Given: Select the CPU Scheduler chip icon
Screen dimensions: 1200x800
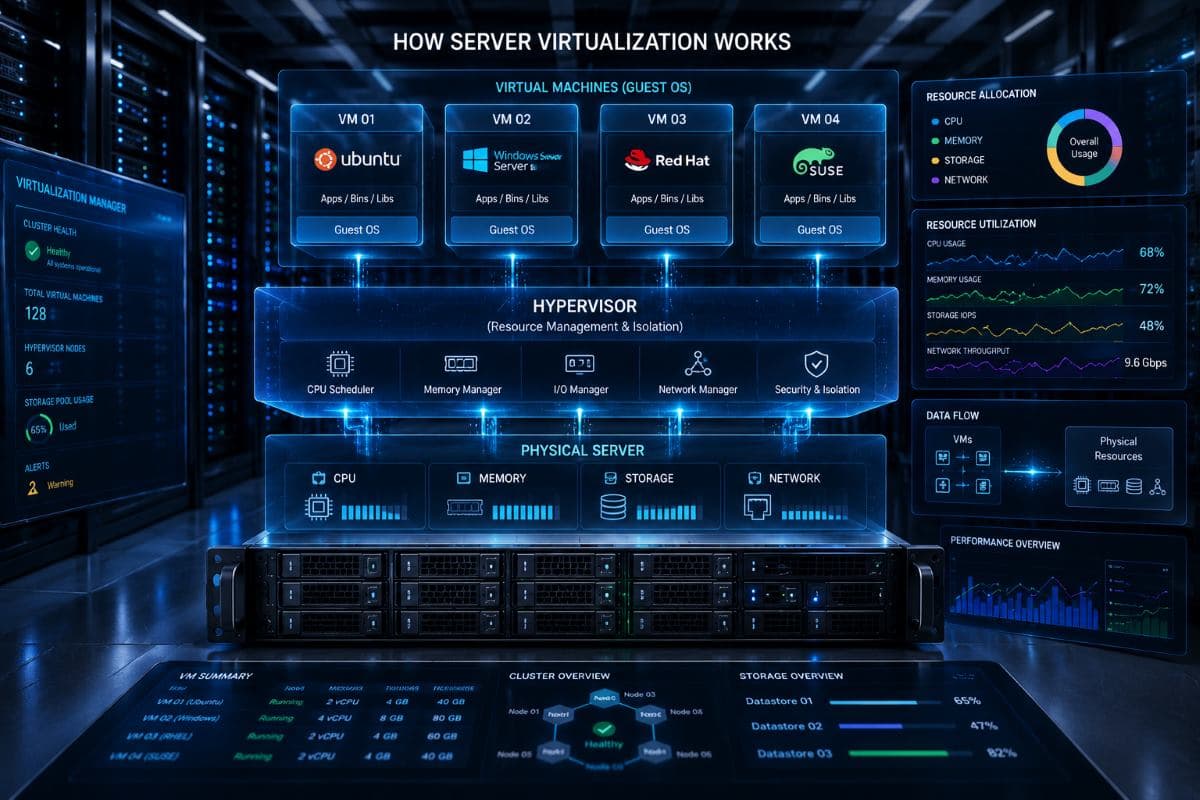Looking at the screenshot, I should tap(340, 364).
